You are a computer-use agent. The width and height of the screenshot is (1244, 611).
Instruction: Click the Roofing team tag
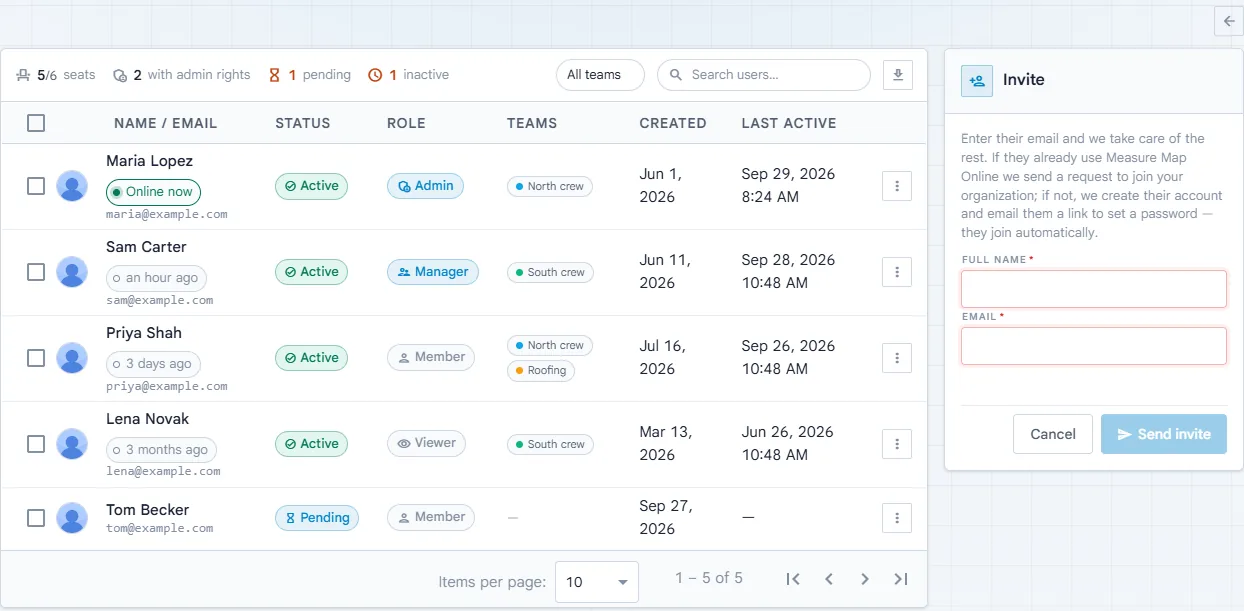pyautogui.click(x=539, y=371)
